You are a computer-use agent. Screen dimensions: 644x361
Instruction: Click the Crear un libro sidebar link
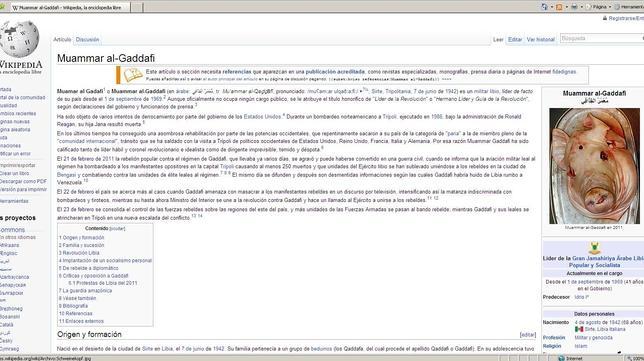[14, 173]
